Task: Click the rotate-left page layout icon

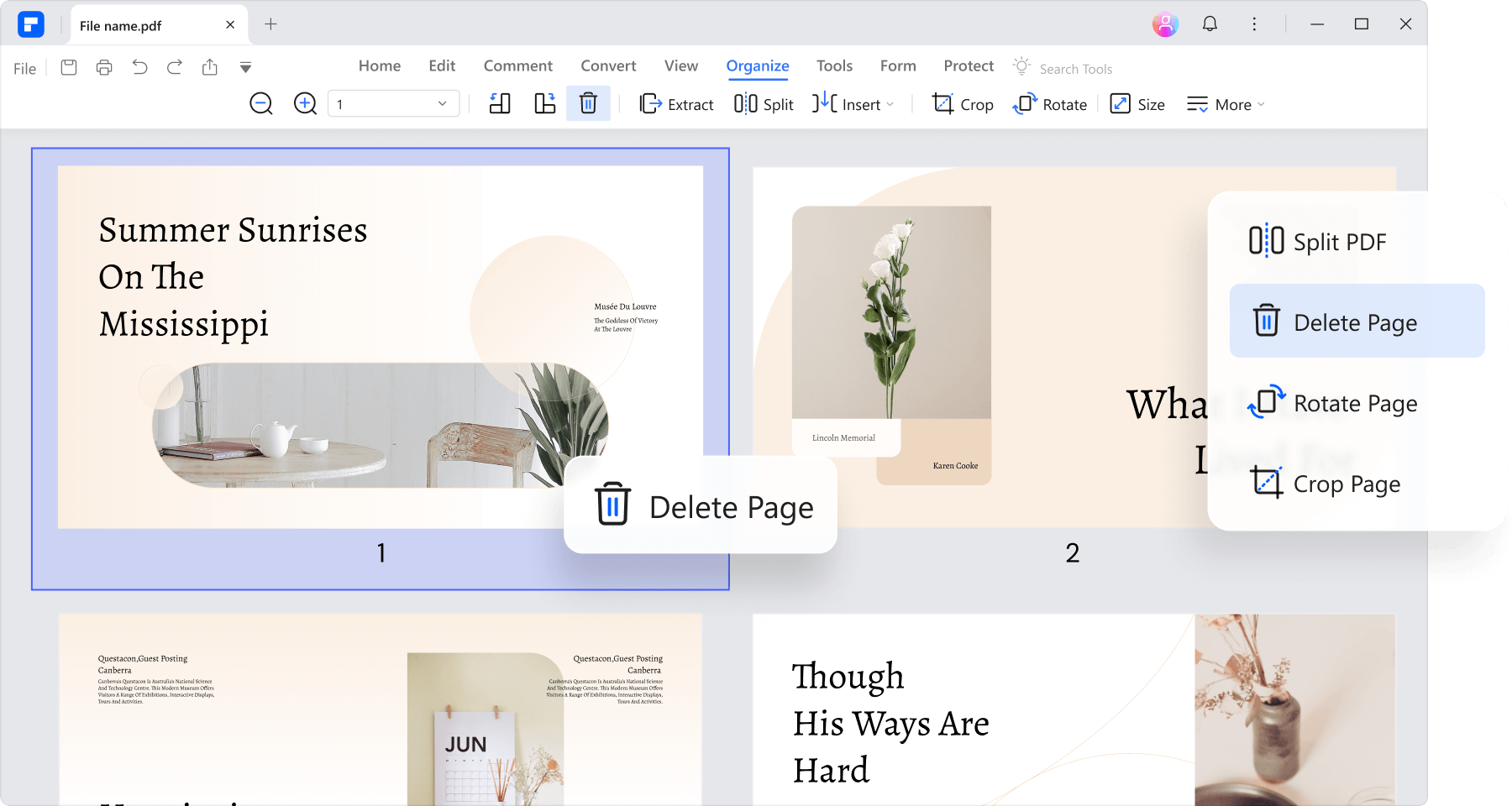Action: click(x=501, y=104)
